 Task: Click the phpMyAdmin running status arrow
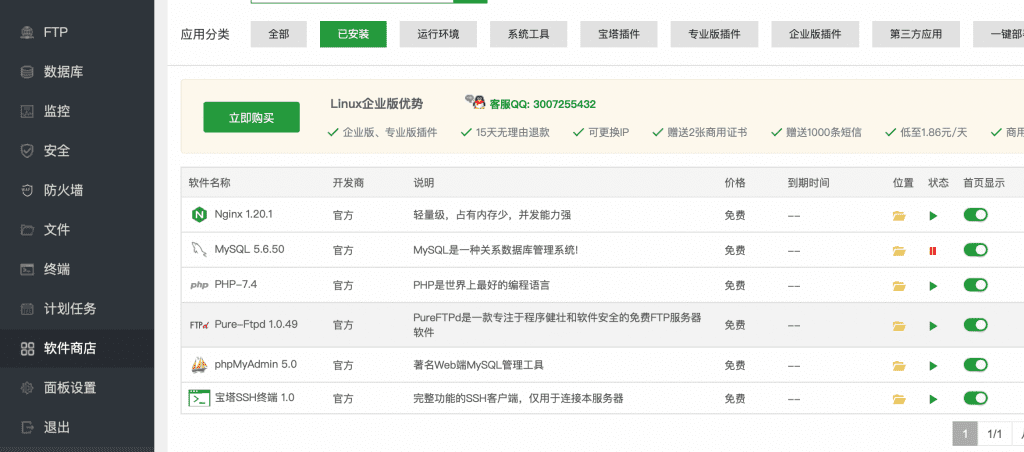(x=933, y=366)
